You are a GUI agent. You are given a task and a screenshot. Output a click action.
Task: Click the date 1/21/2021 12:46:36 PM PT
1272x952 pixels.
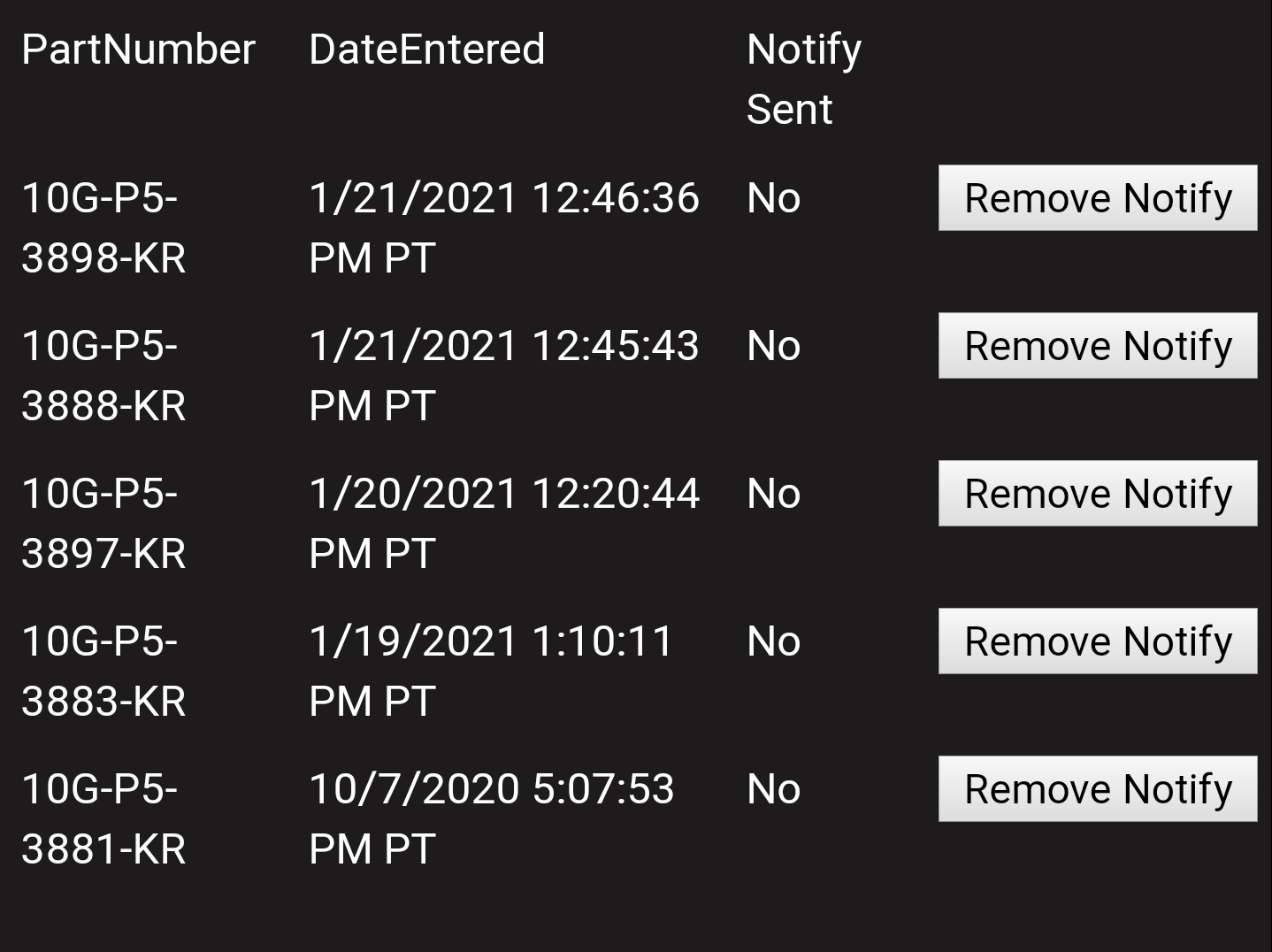[503, 227]
